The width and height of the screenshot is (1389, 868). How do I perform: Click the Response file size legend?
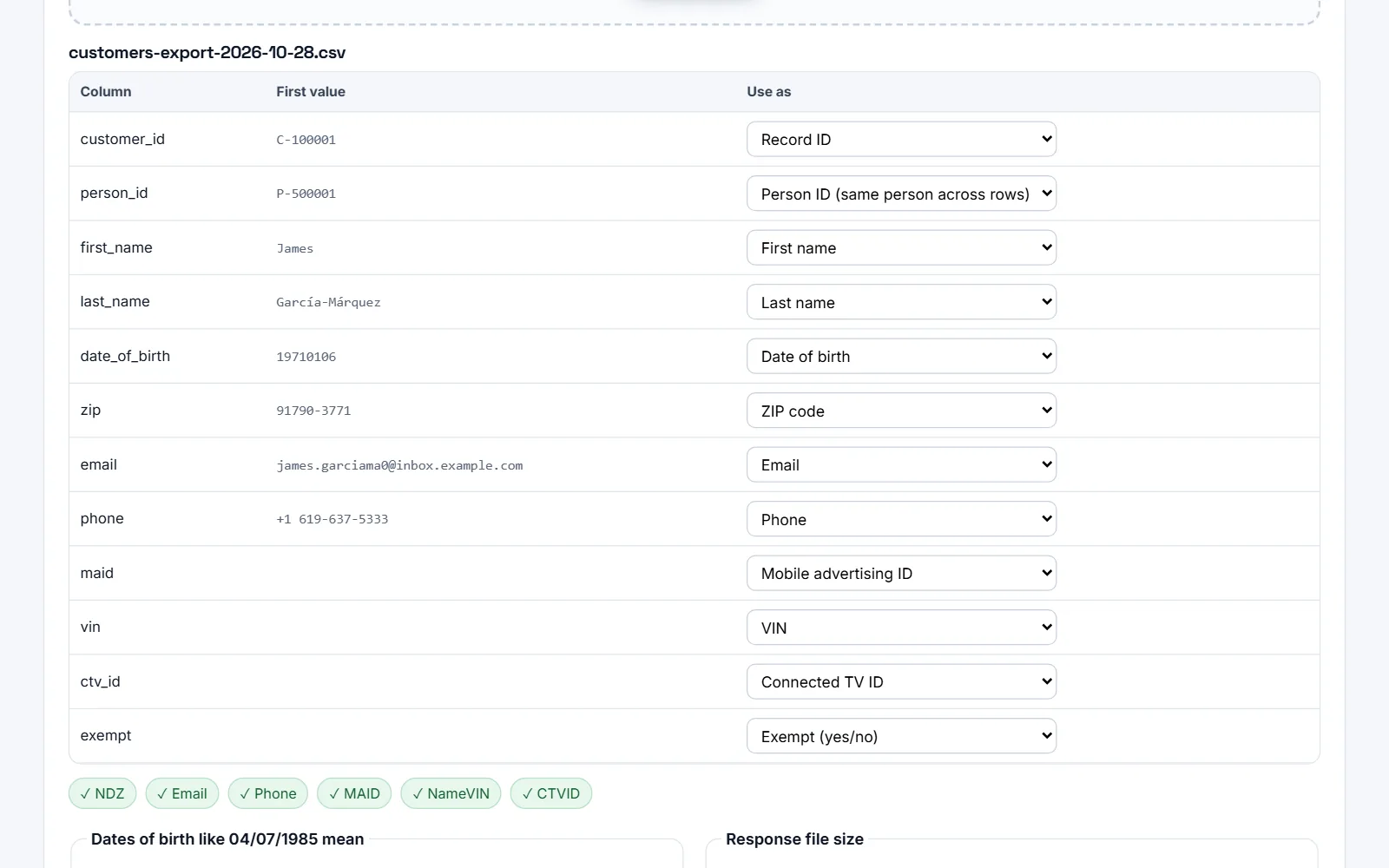794,839
